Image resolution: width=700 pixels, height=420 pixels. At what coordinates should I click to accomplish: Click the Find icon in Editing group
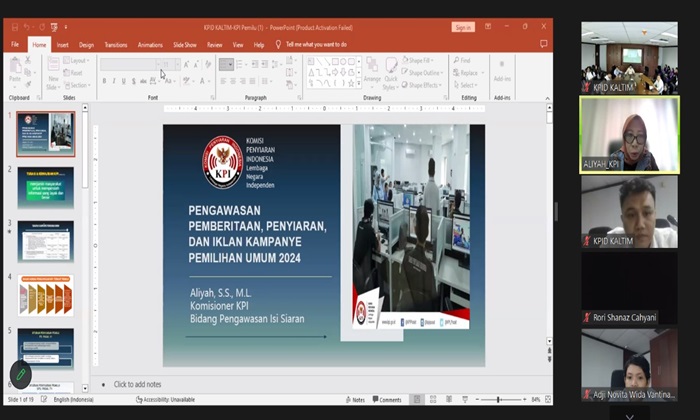465,60
